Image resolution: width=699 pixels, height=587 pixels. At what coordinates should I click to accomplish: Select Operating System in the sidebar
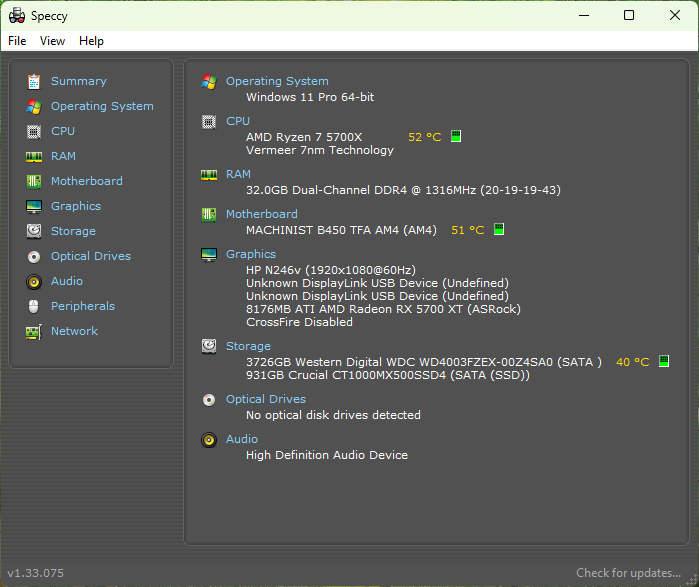pos(102,107)
